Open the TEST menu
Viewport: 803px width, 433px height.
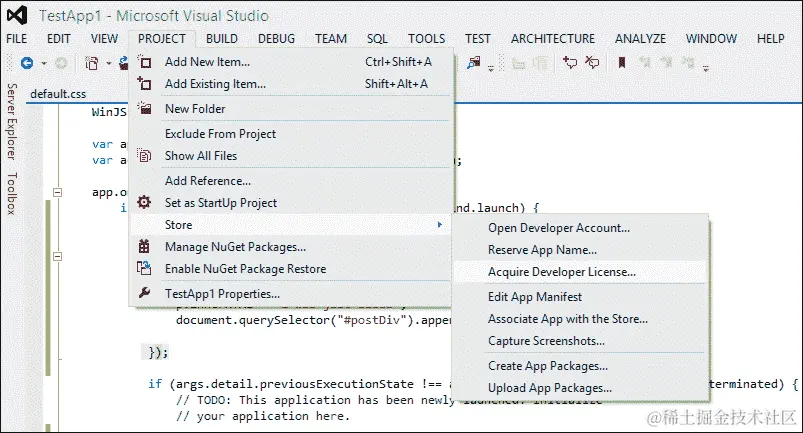pyautogui.click(x=478, y=39)
